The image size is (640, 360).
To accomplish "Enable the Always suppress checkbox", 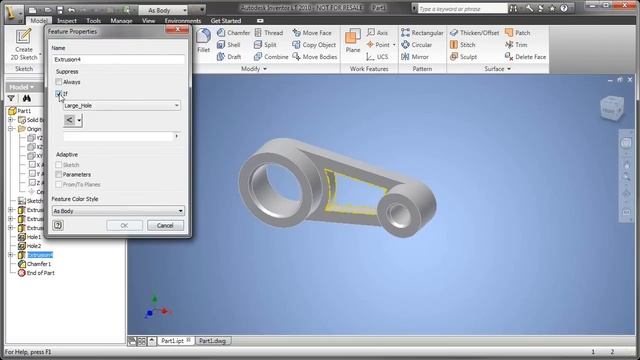I will (x=59, y=82).
